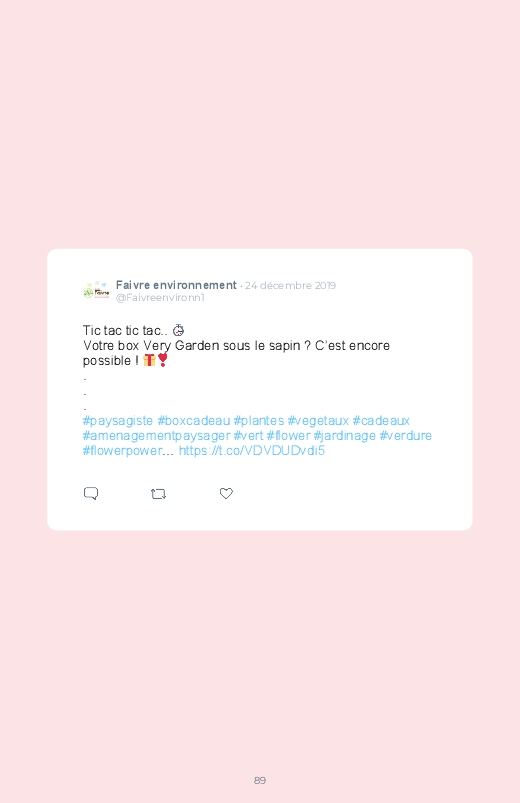520x803 pixels.
Task: Open the Faivre environnement profile avatar
Action: point(96,290)
